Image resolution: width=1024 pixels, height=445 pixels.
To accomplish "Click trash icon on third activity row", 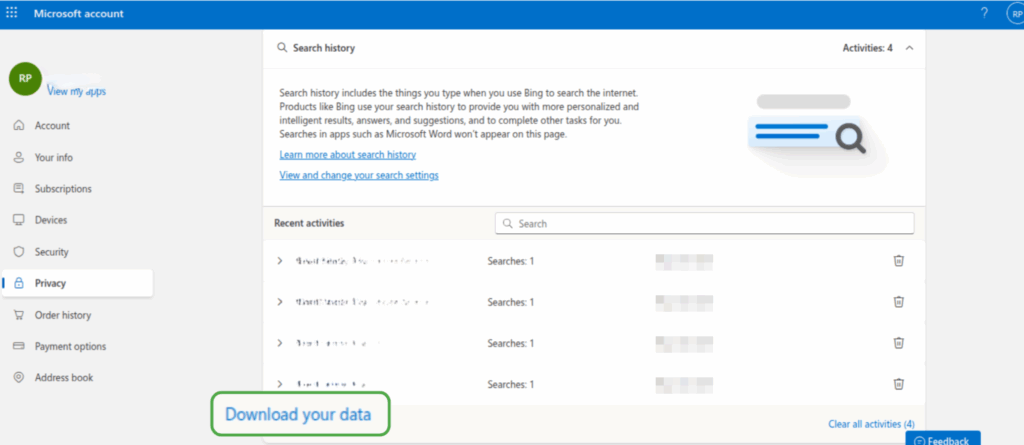I will (x=898, y=343).
